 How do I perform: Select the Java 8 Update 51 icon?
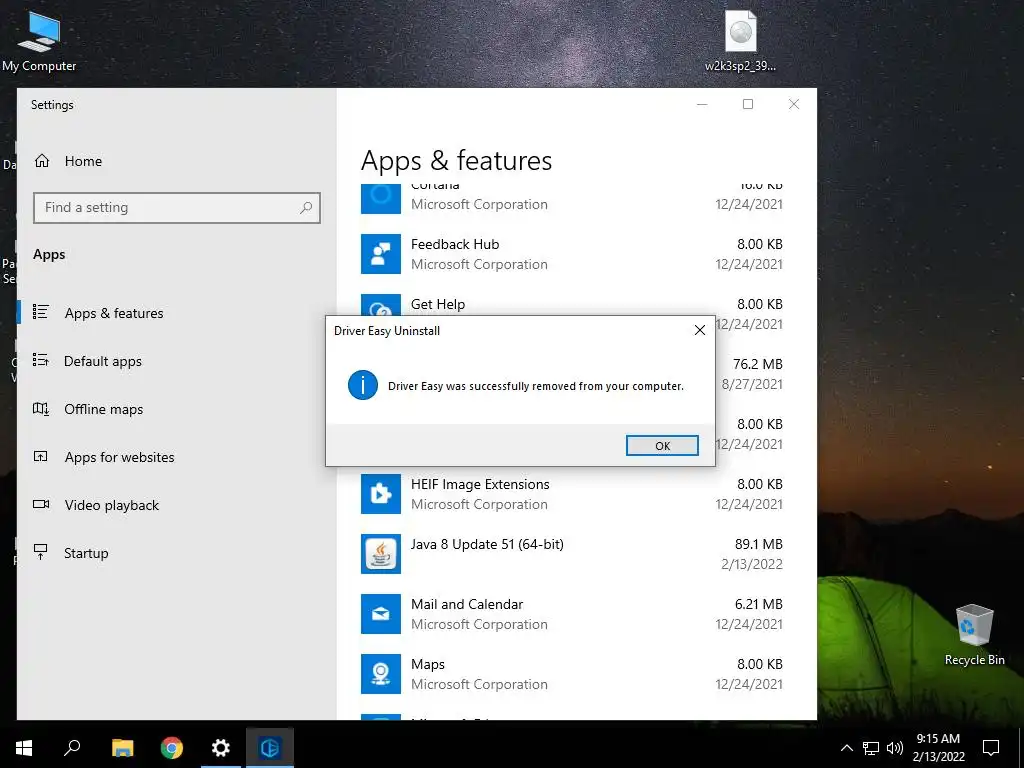point(381,554)
